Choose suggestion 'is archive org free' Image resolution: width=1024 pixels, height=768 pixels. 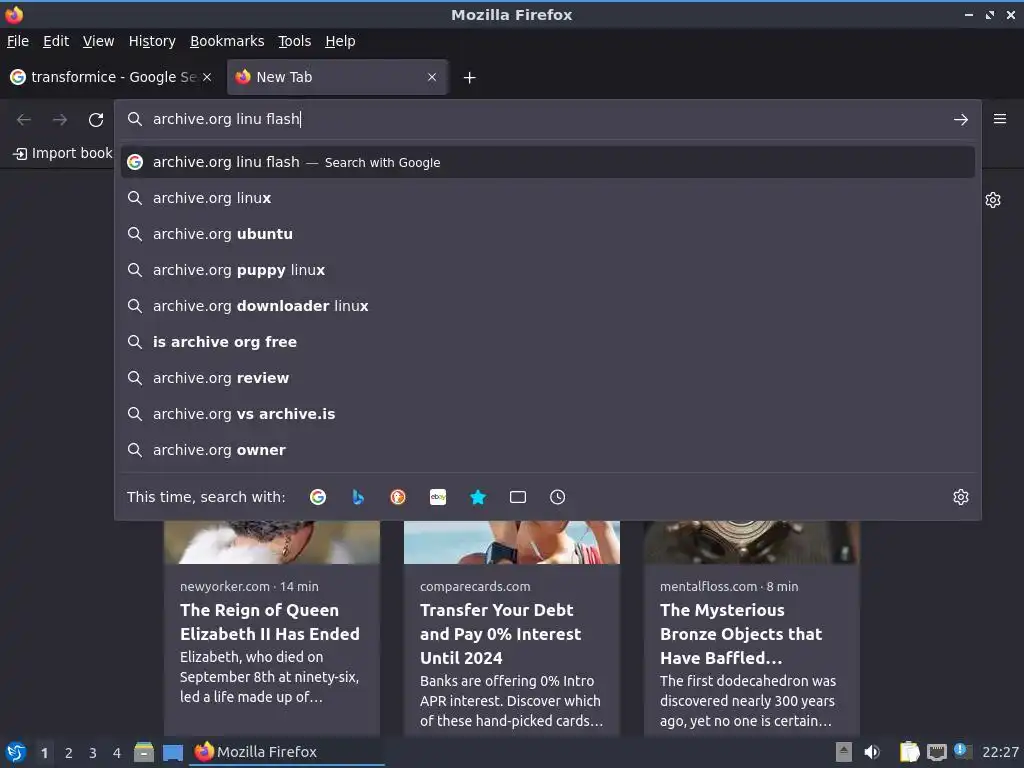click(547, 342)
